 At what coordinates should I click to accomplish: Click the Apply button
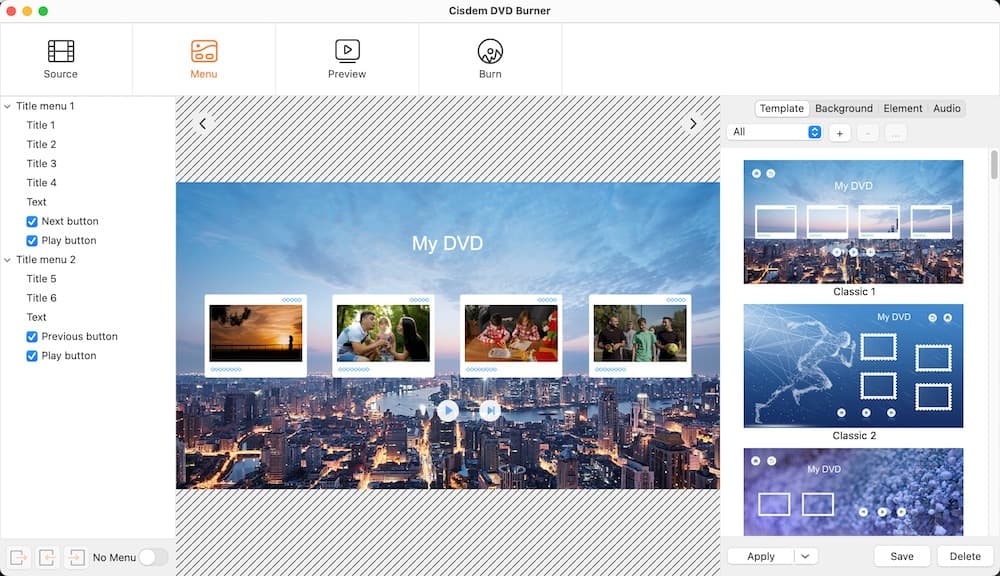pos(761,556)
